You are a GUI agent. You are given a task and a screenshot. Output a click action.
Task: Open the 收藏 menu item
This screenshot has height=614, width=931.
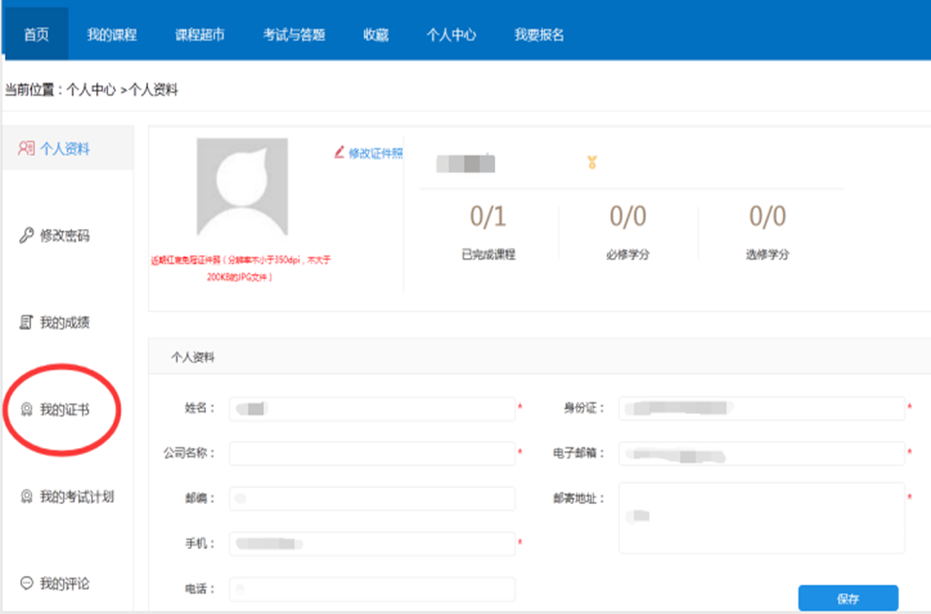point(376,35)
